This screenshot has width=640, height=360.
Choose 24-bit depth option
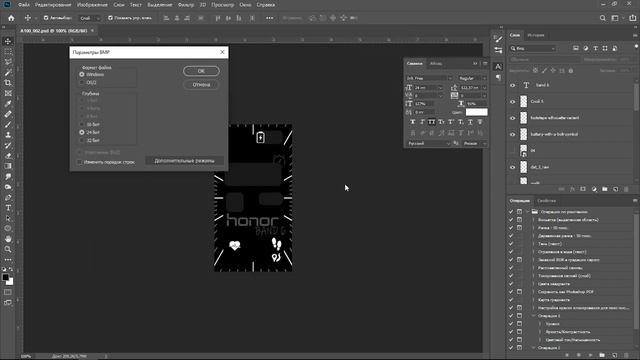(x=82, y=132)
